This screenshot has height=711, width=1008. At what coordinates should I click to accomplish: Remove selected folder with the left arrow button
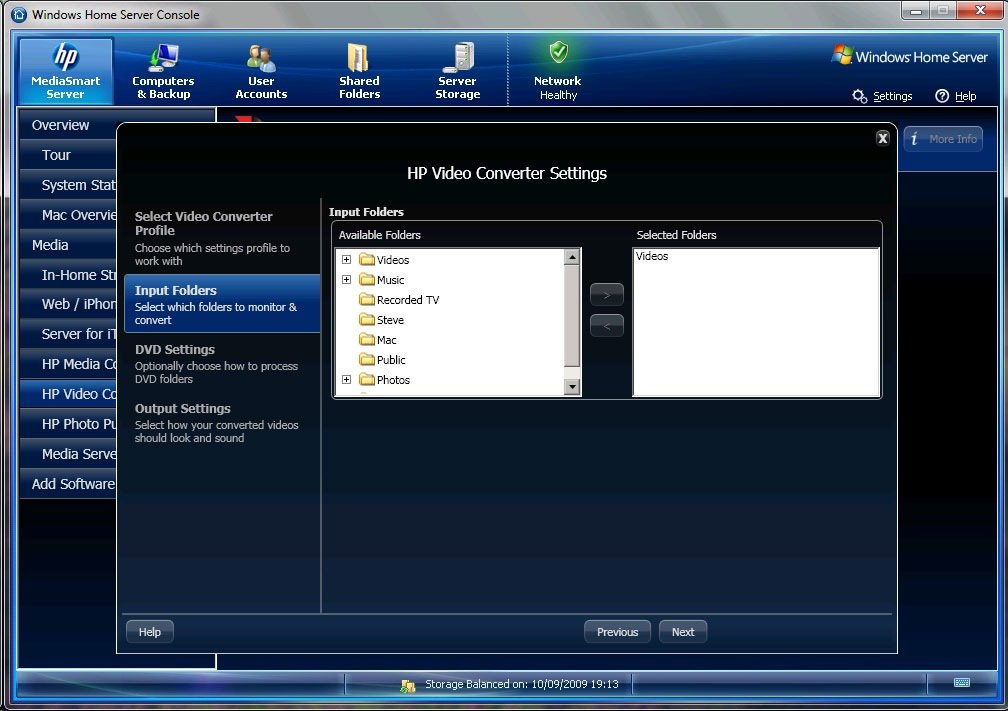click(607, 326)
